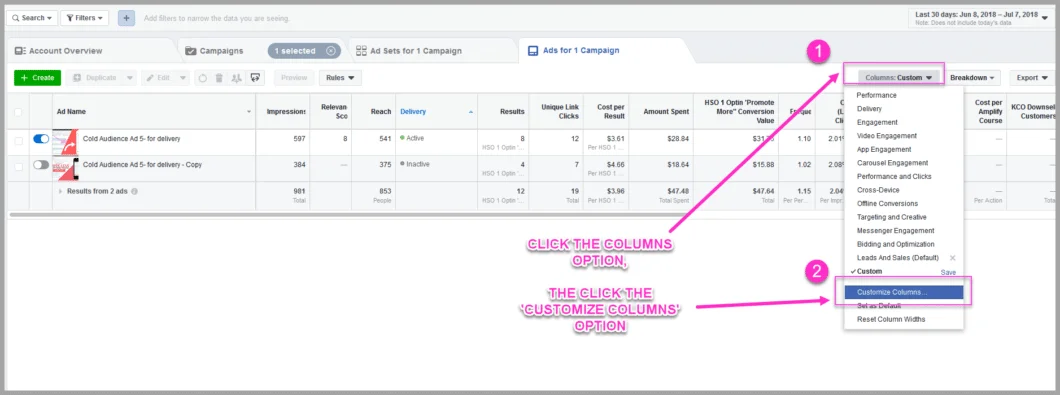Click the Edit button

coord(158,78)
